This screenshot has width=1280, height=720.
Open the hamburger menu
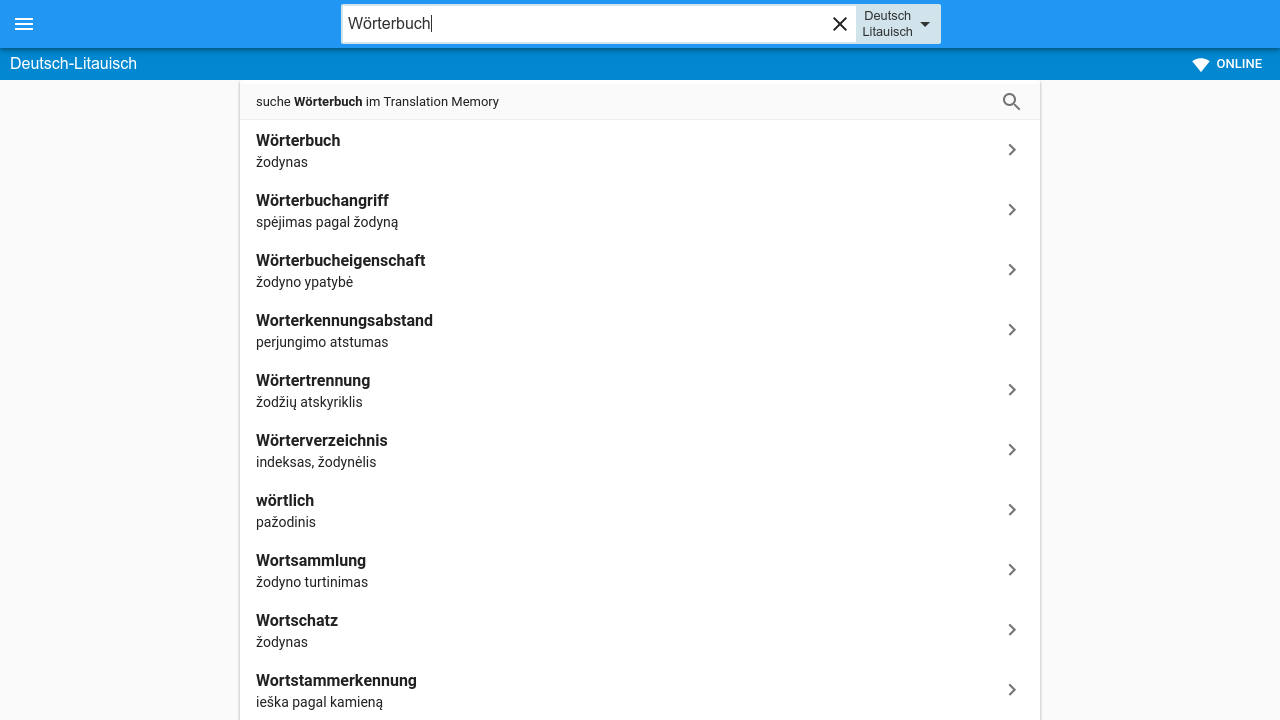click(24, 24)
